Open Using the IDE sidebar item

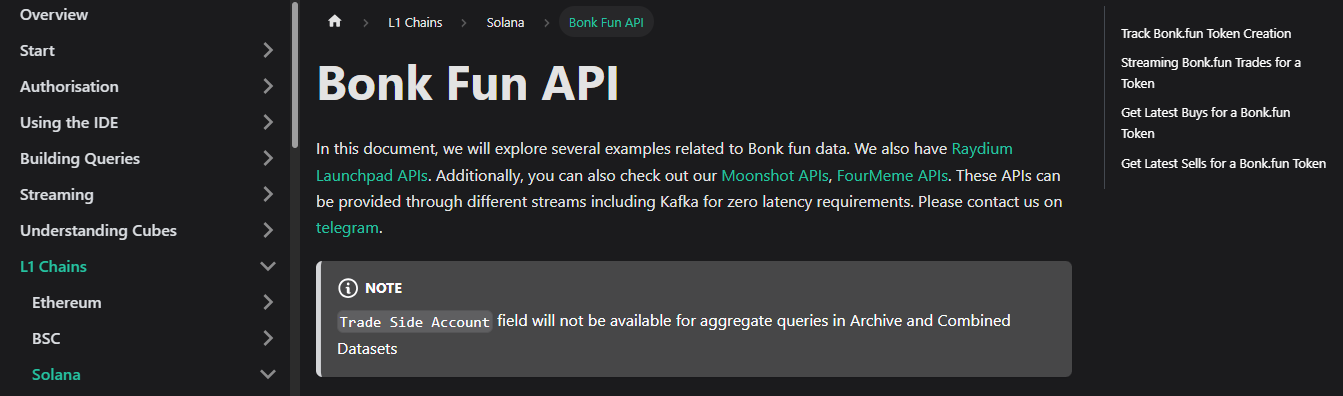[x=70, y=122]
